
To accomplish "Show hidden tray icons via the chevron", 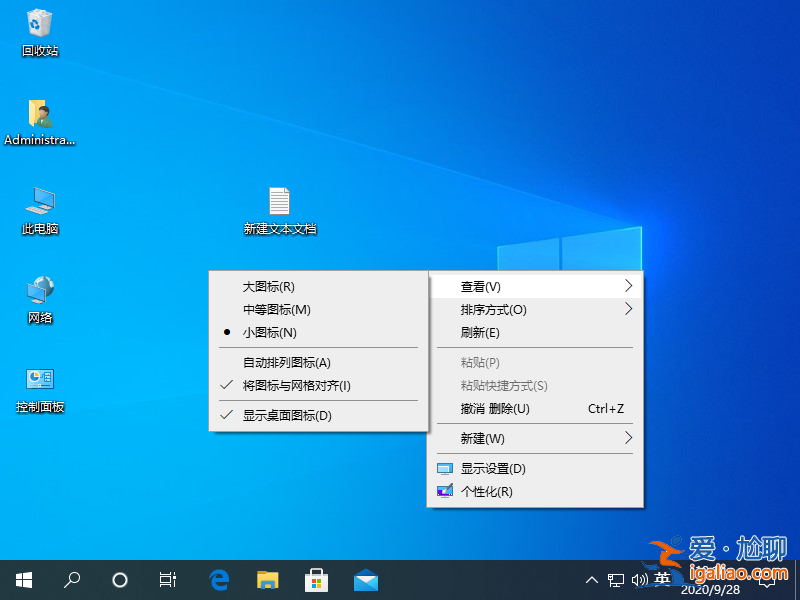I will click(592, 579).
